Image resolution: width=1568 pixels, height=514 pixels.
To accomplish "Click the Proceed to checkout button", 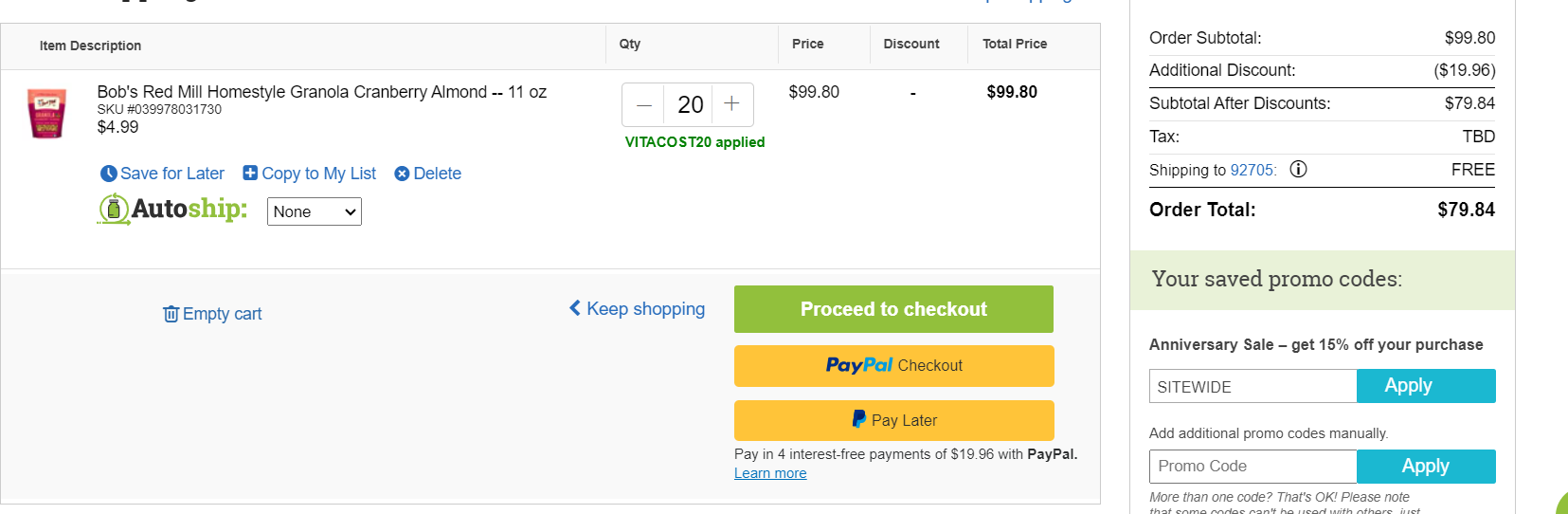I will click(x=893, y=309).
